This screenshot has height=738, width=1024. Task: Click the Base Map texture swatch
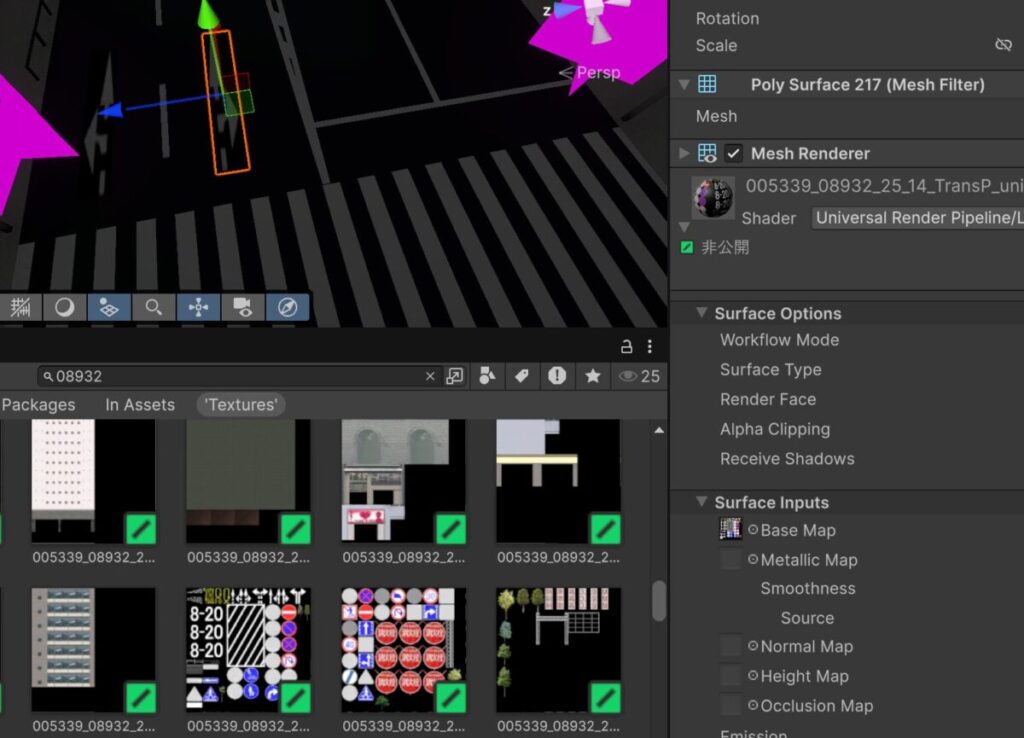pyautogui.click(x=731, y=530)
